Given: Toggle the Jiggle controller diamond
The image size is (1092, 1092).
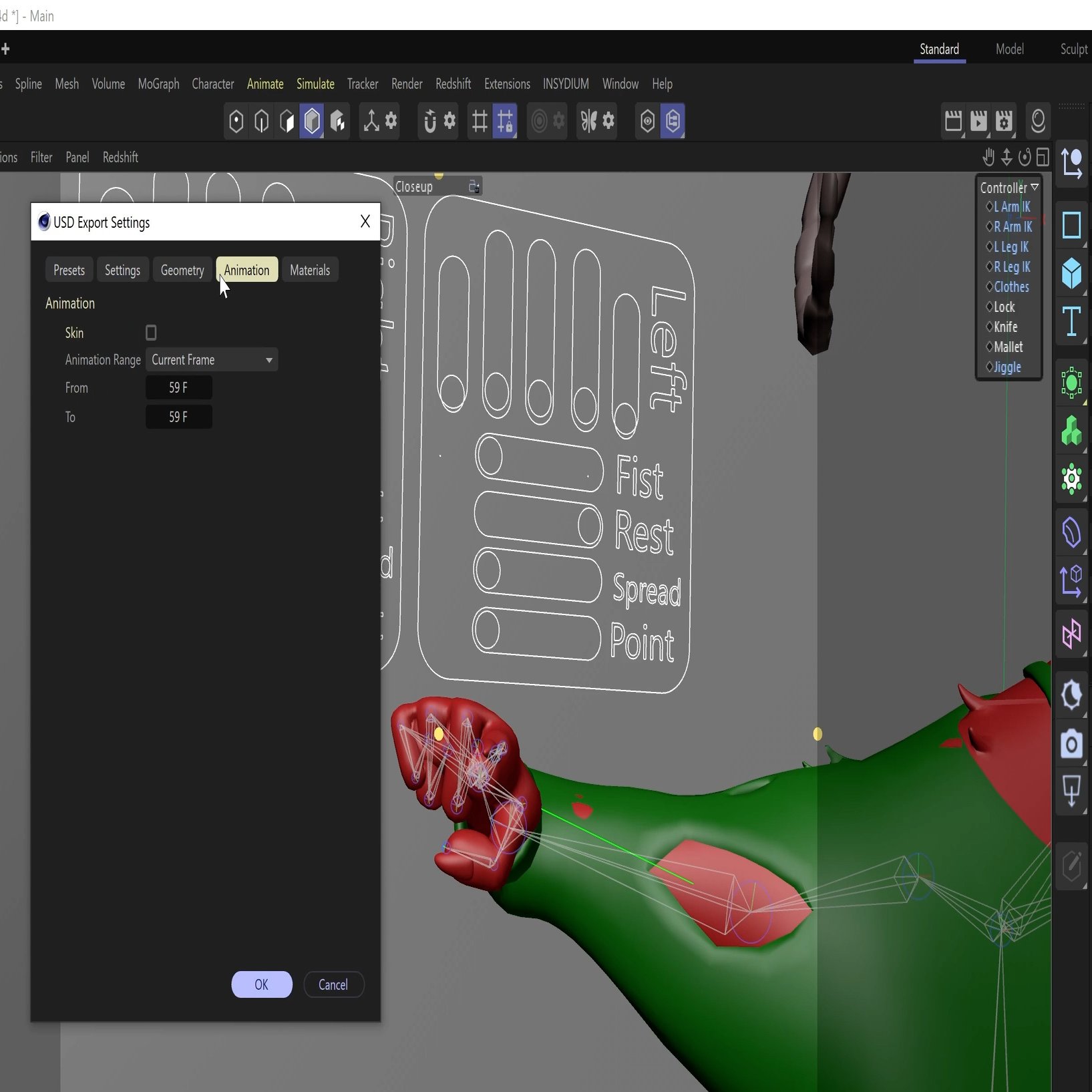Looking at the screenshot, I should pos(990,367).
